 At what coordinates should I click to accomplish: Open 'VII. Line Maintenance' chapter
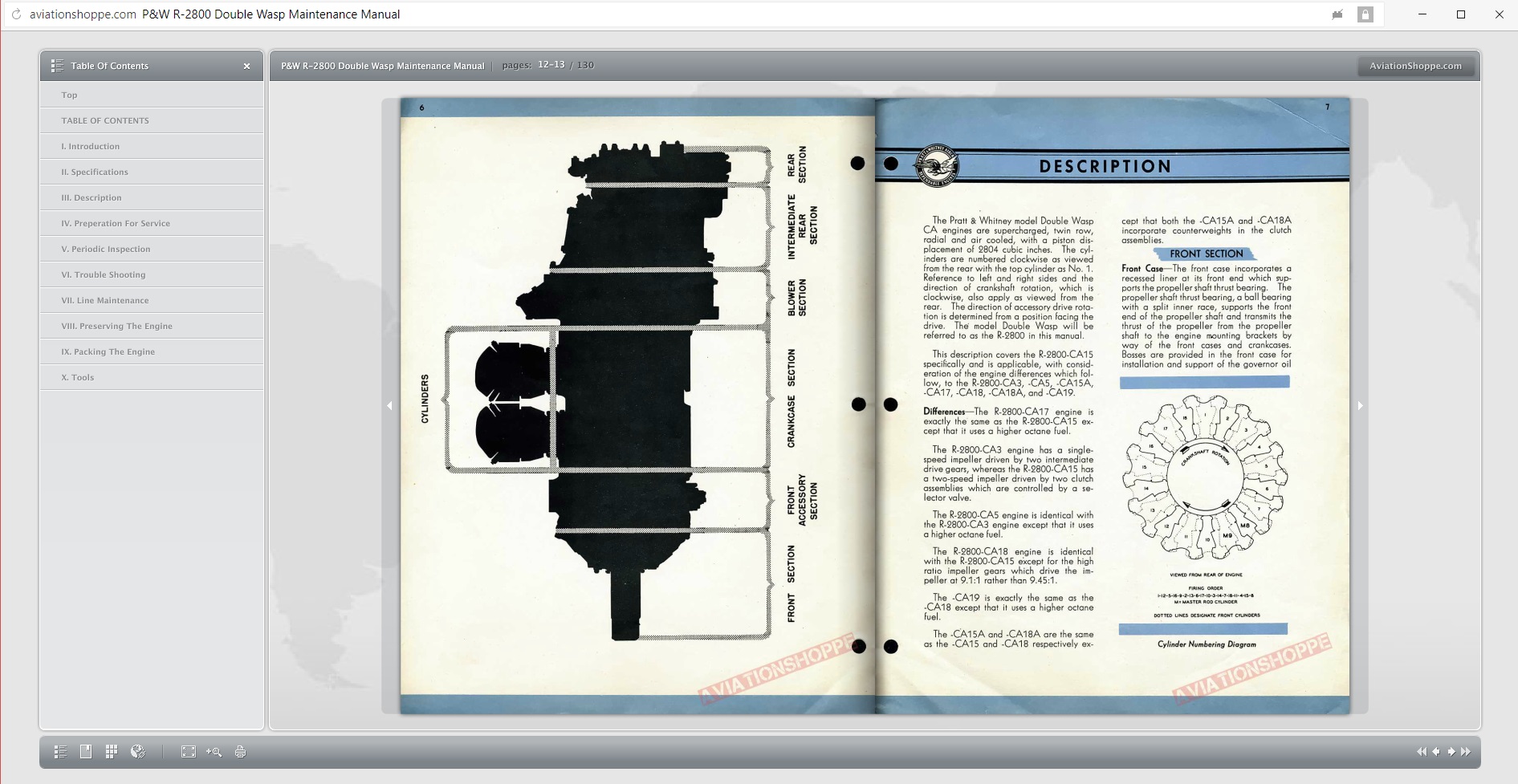pos(152,300)
